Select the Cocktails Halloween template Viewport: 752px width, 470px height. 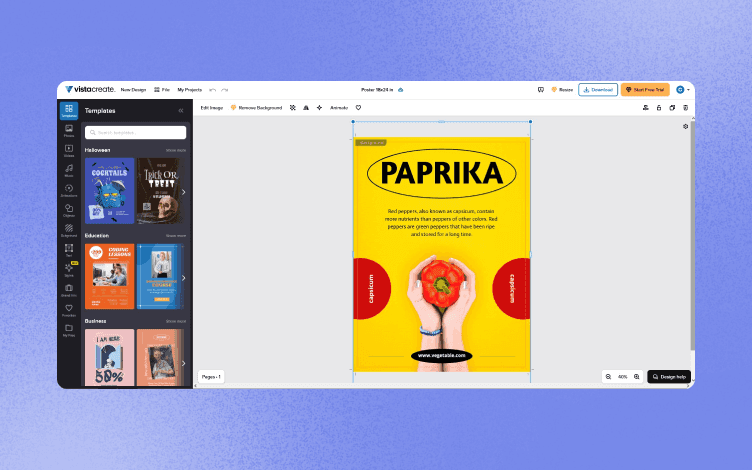pyautogui.click(x=109, y=191)
